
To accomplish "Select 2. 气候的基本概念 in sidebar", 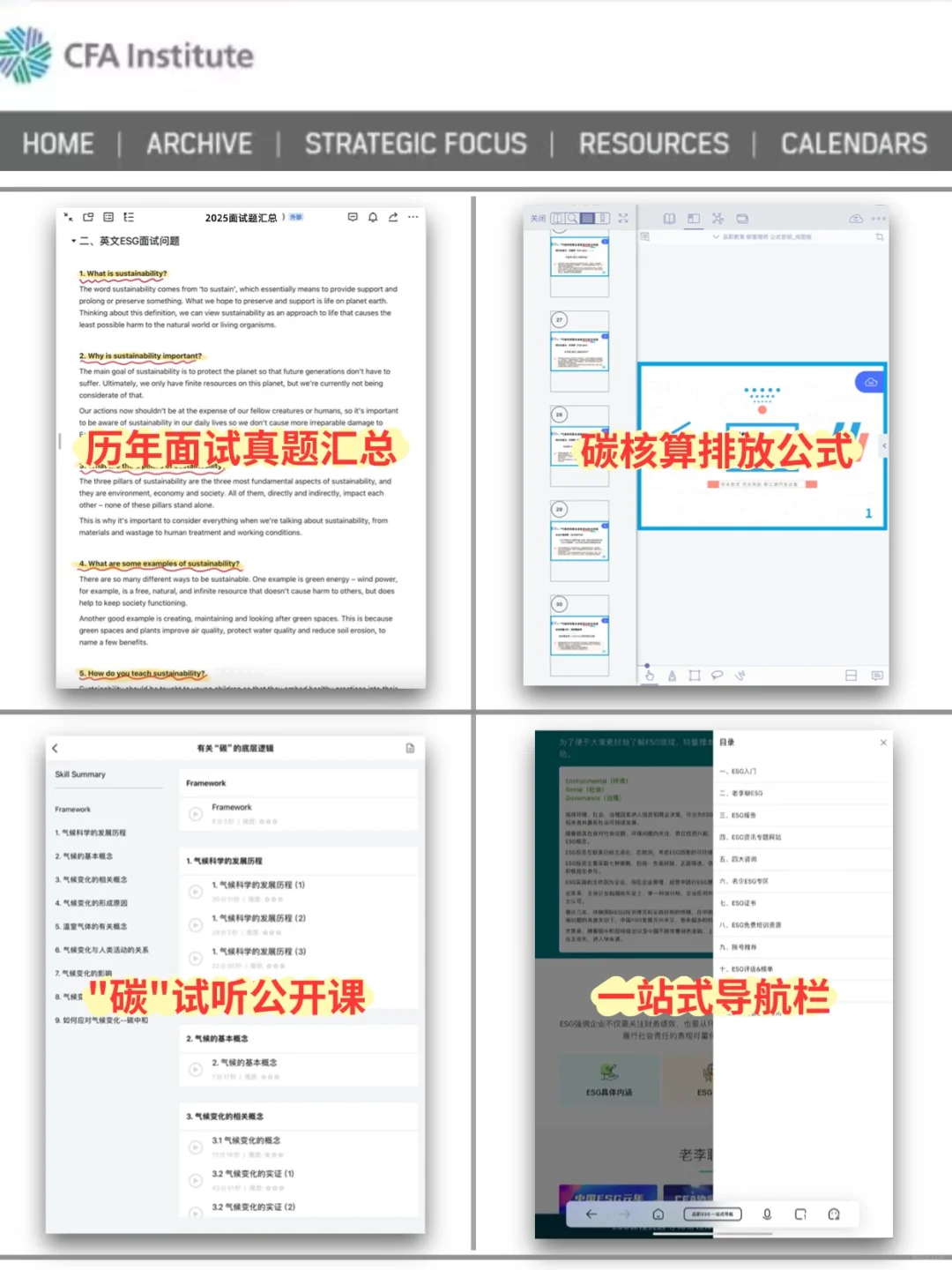I will click(x=84, y=856).
